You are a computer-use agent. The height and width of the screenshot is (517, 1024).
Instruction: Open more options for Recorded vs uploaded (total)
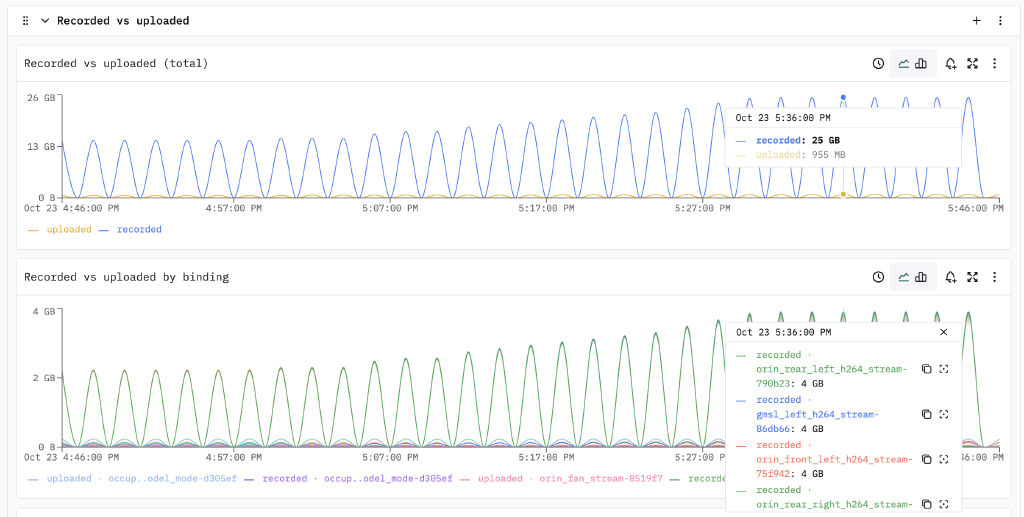pyautogui.click(x=995, y=63)
